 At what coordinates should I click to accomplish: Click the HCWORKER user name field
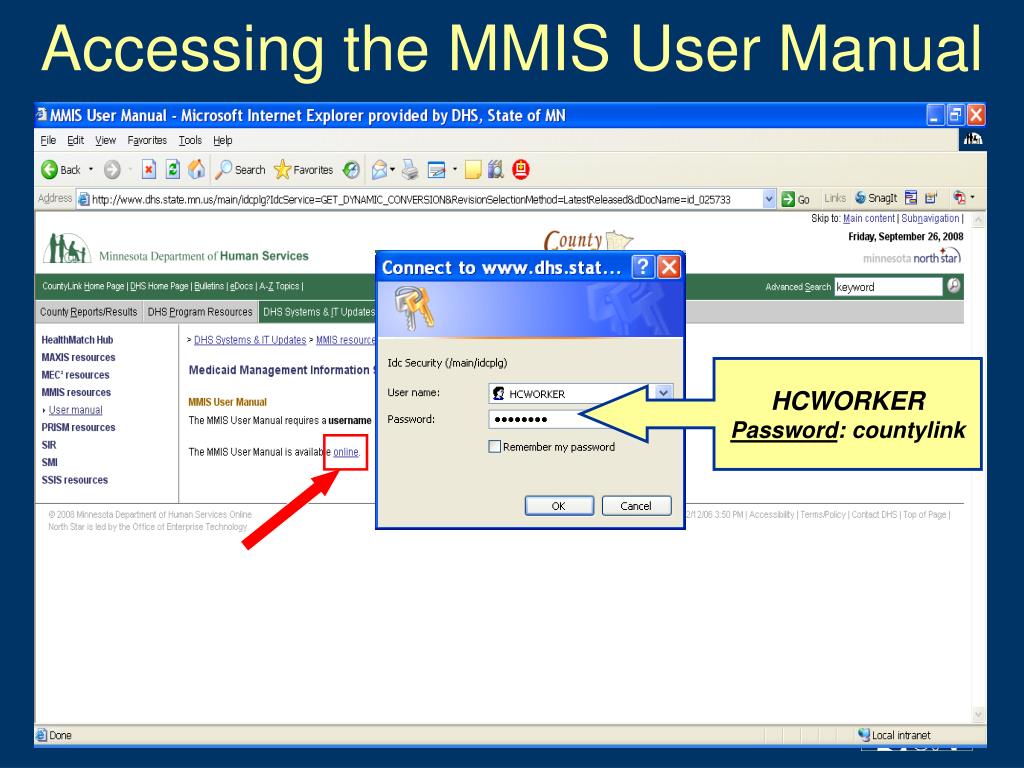point(572,393)
